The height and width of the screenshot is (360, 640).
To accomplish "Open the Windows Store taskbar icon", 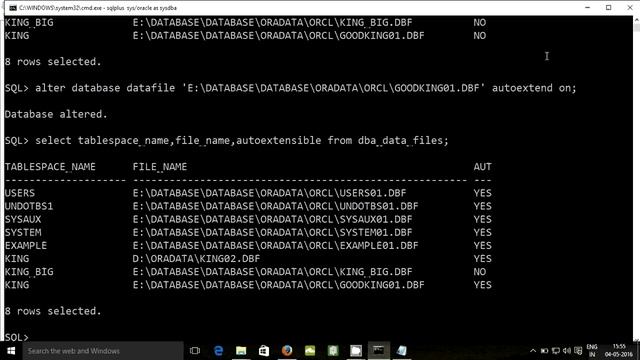I will (264, 351).
